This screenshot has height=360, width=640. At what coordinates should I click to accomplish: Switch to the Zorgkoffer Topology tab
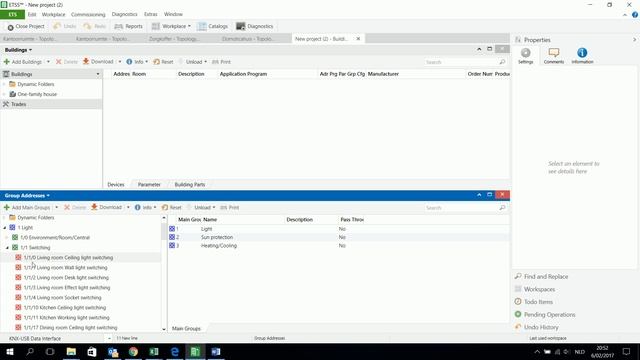point(174,39)
